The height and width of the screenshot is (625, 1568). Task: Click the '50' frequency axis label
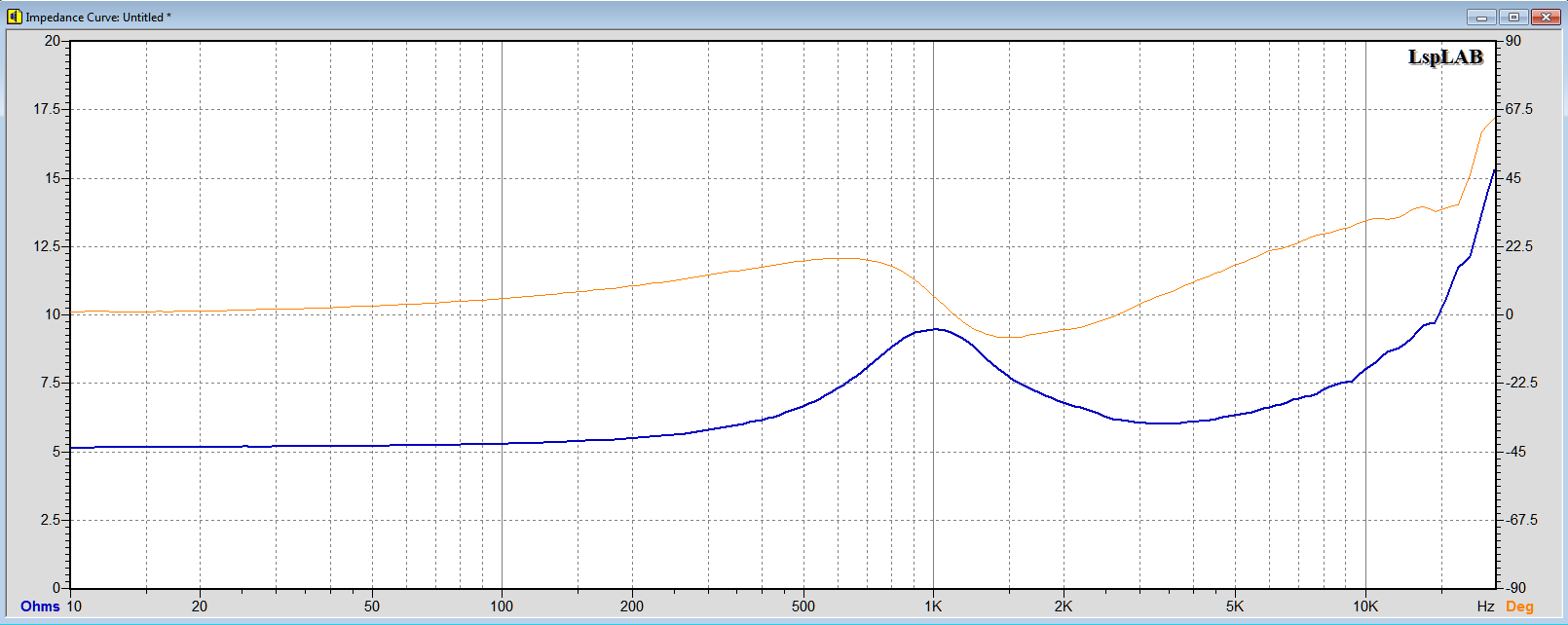[372, 607]
